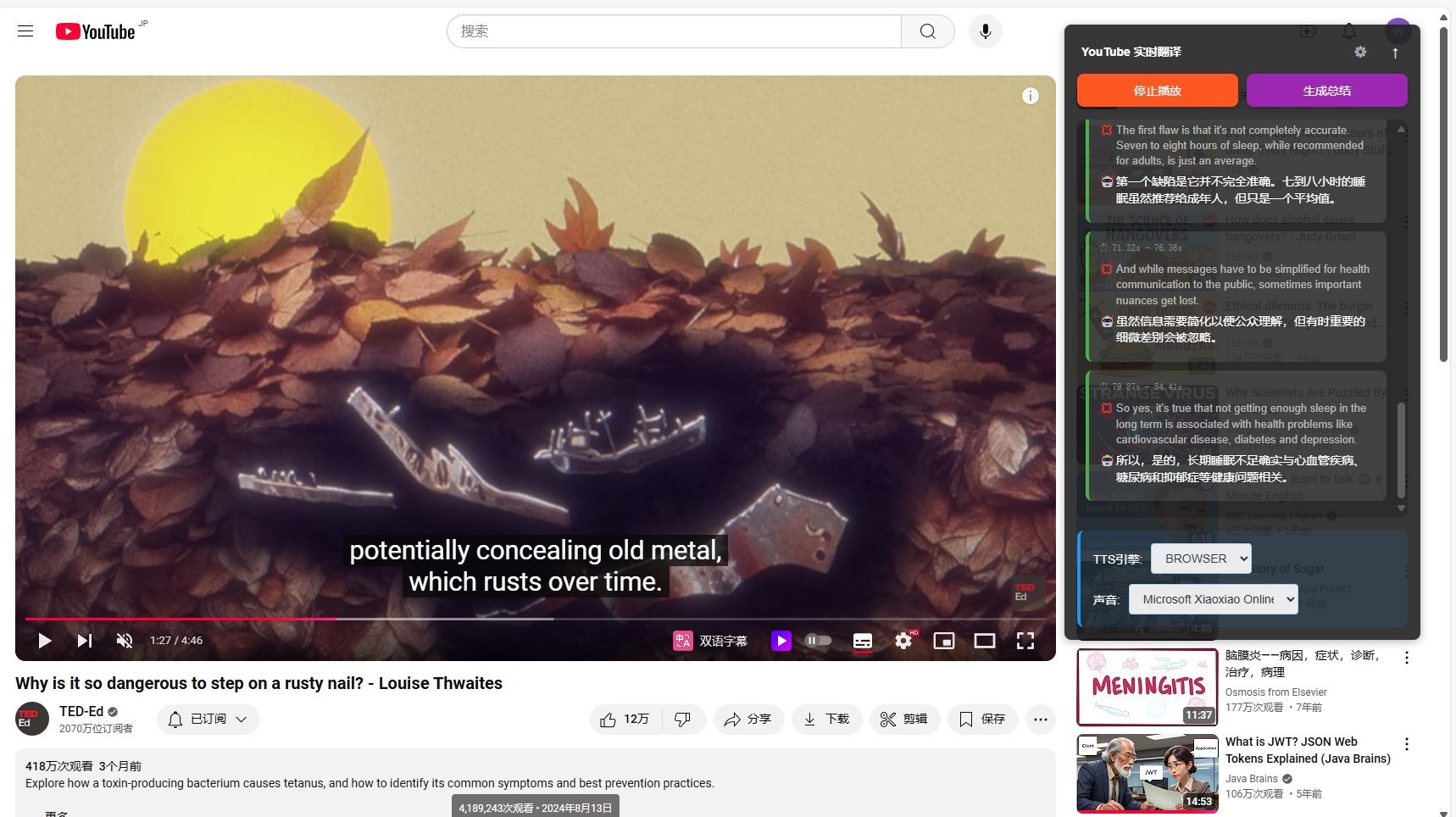Toggle the subtitles CC button
1456x817 pixels.
pos(863,641)
